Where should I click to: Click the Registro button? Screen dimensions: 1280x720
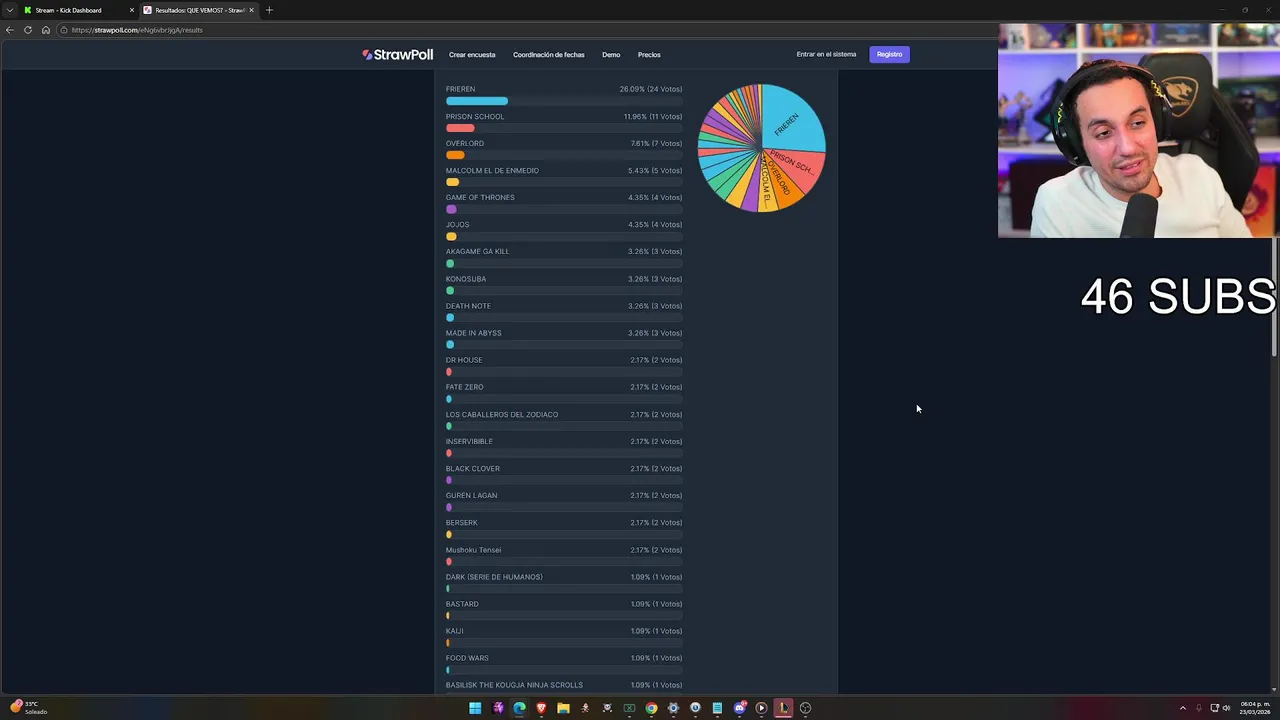click(889, 54)
